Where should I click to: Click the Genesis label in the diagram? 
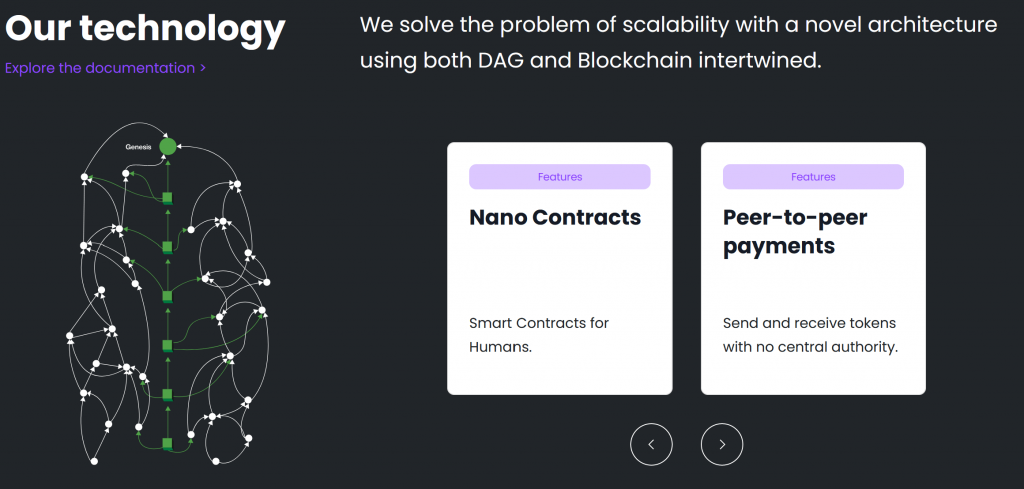pyautogui.click(x=138, y=147)
